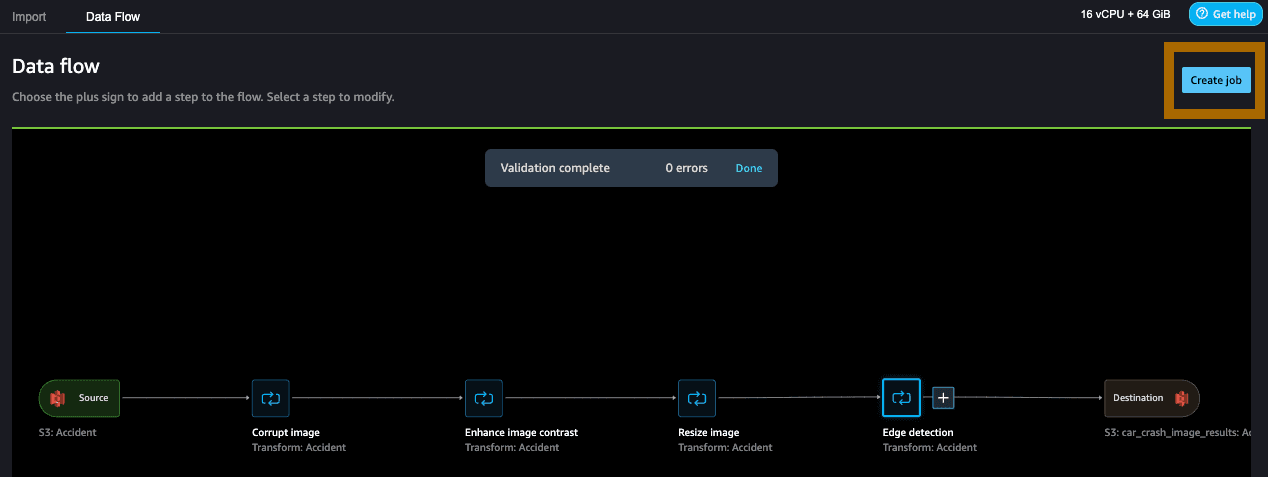The width and height of the screenshot is (1268, 477).
Task: Select the Source node
Action: 80,398
